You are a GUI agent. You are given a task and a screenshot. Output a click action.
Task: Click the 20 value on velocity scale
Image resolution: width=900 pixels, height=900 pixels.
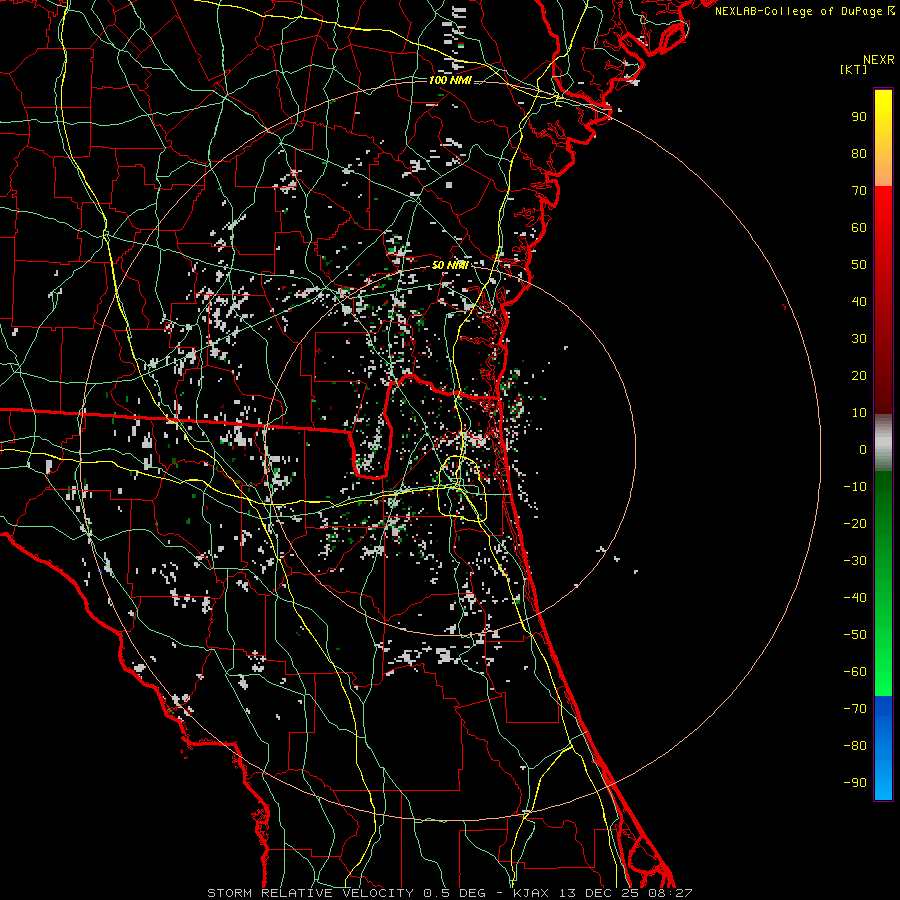[859, 376]
